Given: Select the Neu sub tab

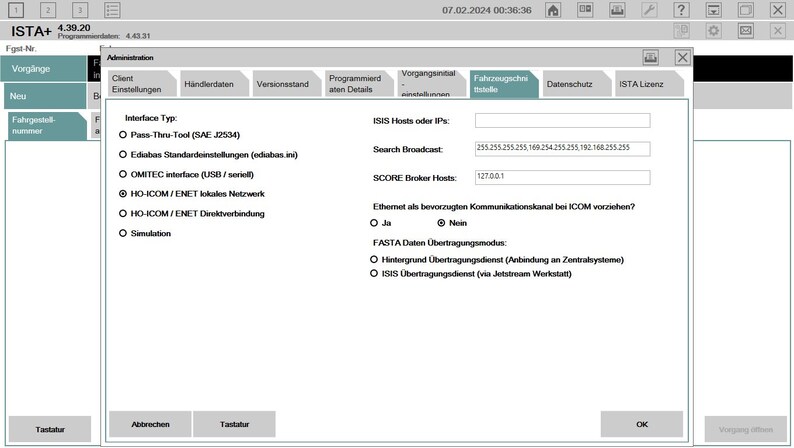Looking at the screenshot, I should click(x=45, y=96).
